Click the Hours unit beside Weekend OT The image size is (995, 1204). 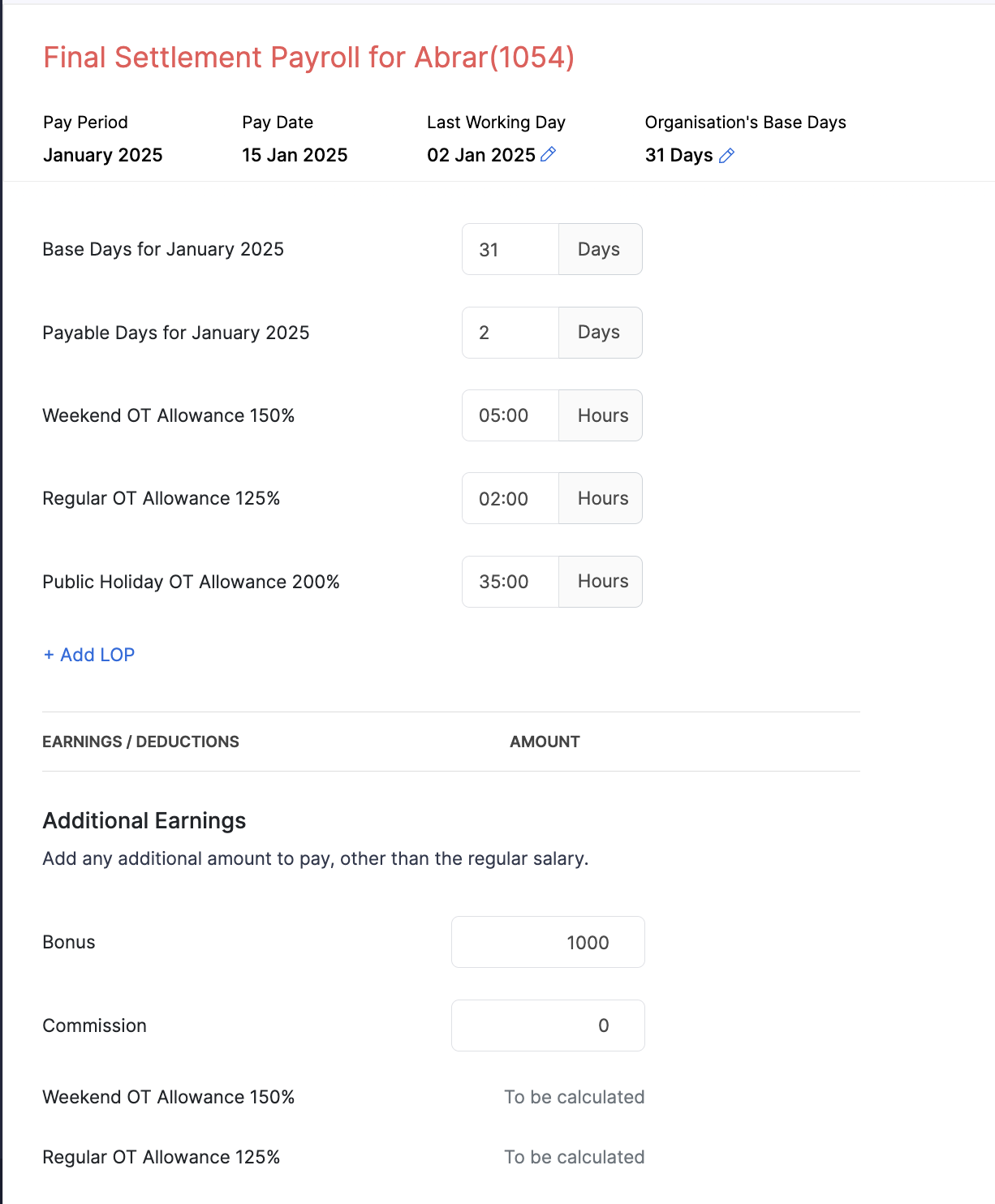602,415
